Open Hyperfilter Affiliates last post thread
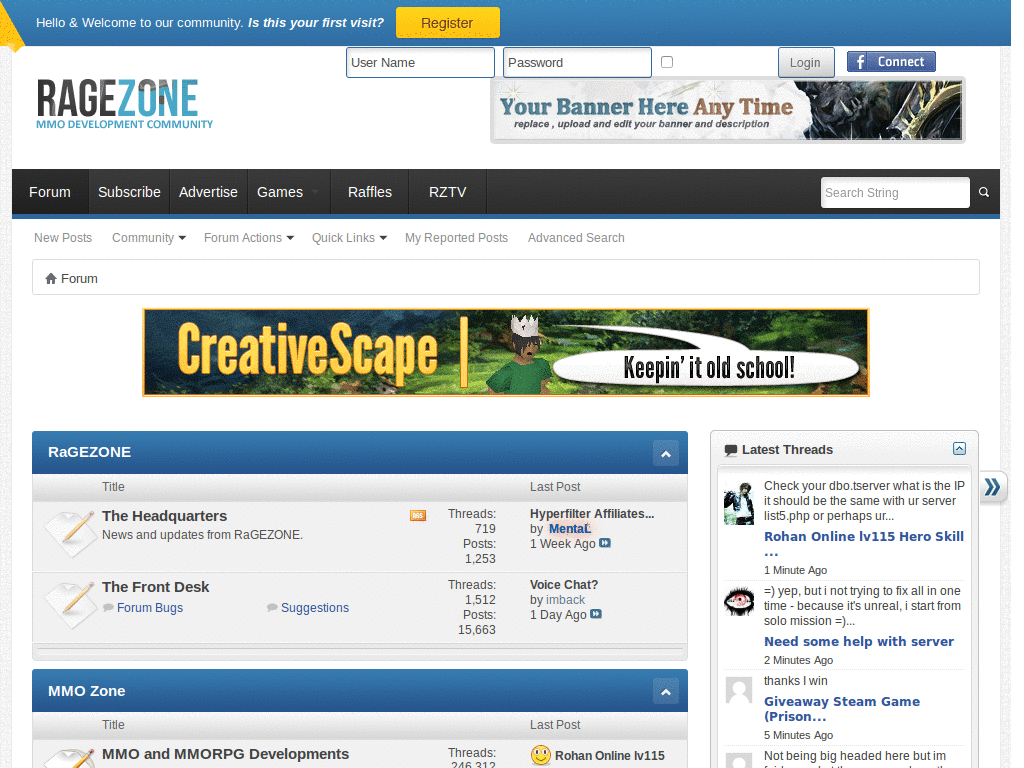Viewport: 1024px width, 768px height. point(592,514)
